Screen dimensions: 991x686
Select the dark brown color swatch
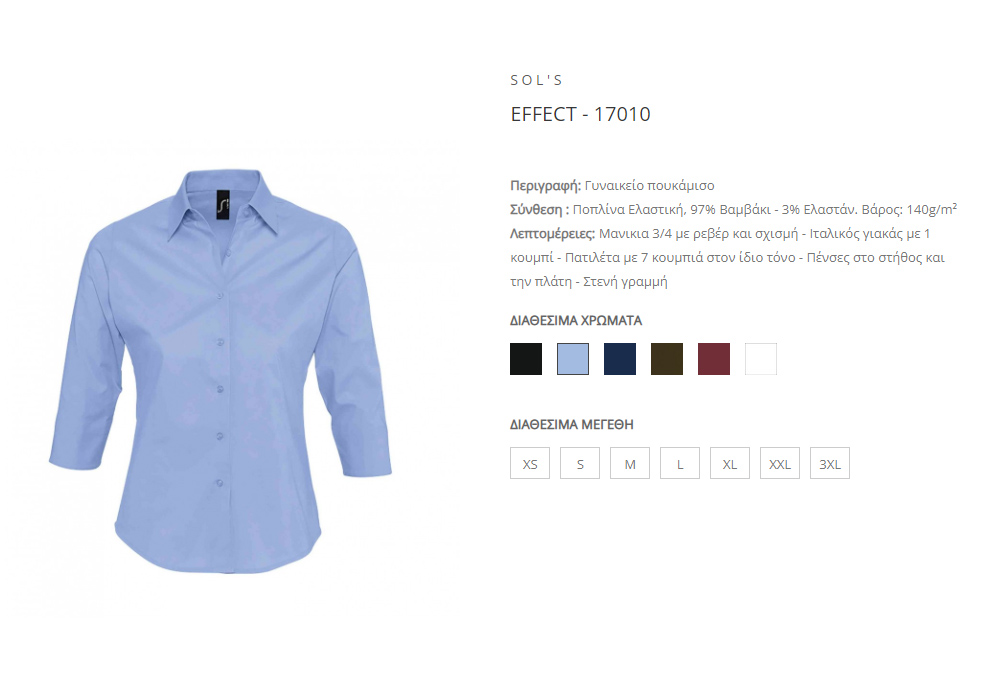(x=667, y=359)
